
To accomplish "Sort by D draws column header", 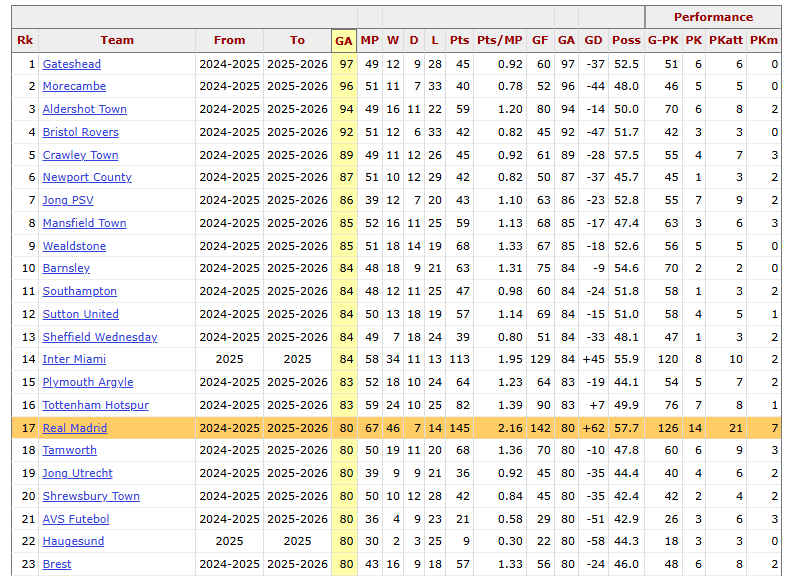I will point(414,40).
